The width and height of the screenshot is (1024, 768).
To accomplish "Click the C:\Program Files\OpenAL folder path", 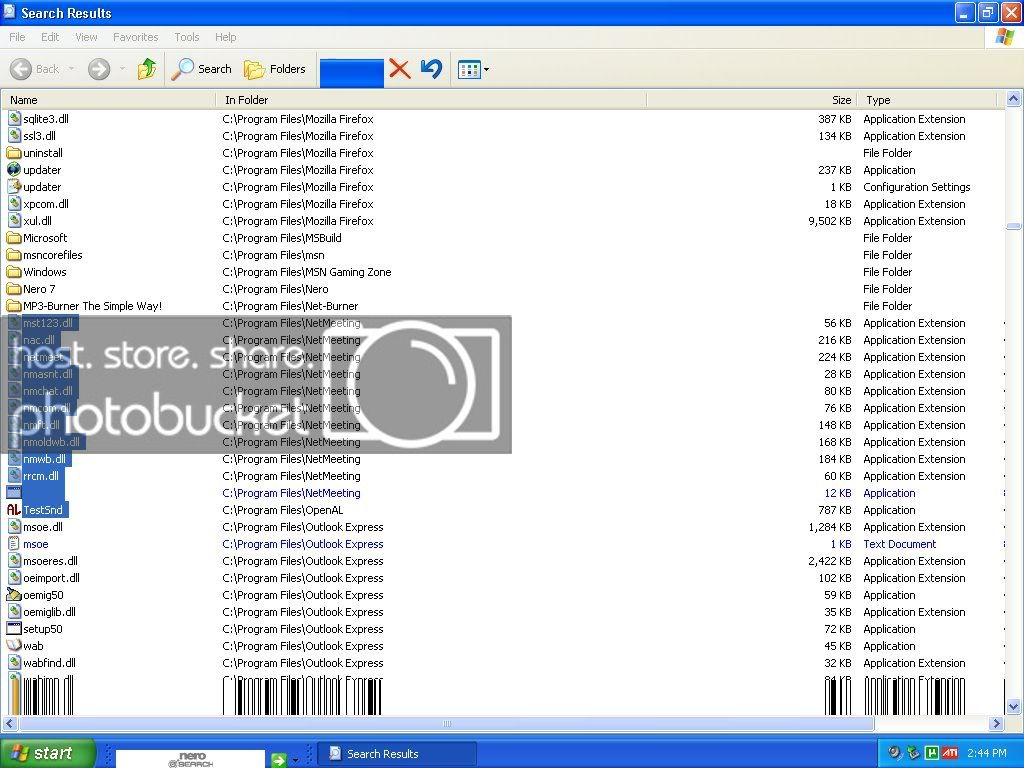I will 283,510.
